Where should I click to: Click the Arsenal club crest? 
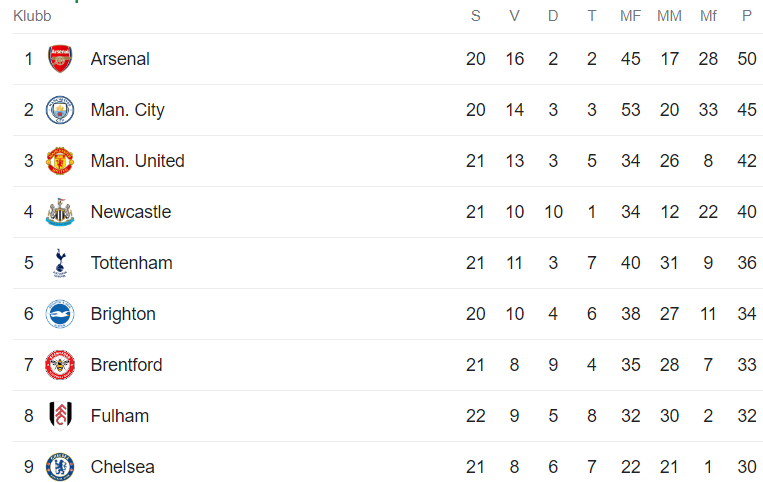click(x=60, y=59)
